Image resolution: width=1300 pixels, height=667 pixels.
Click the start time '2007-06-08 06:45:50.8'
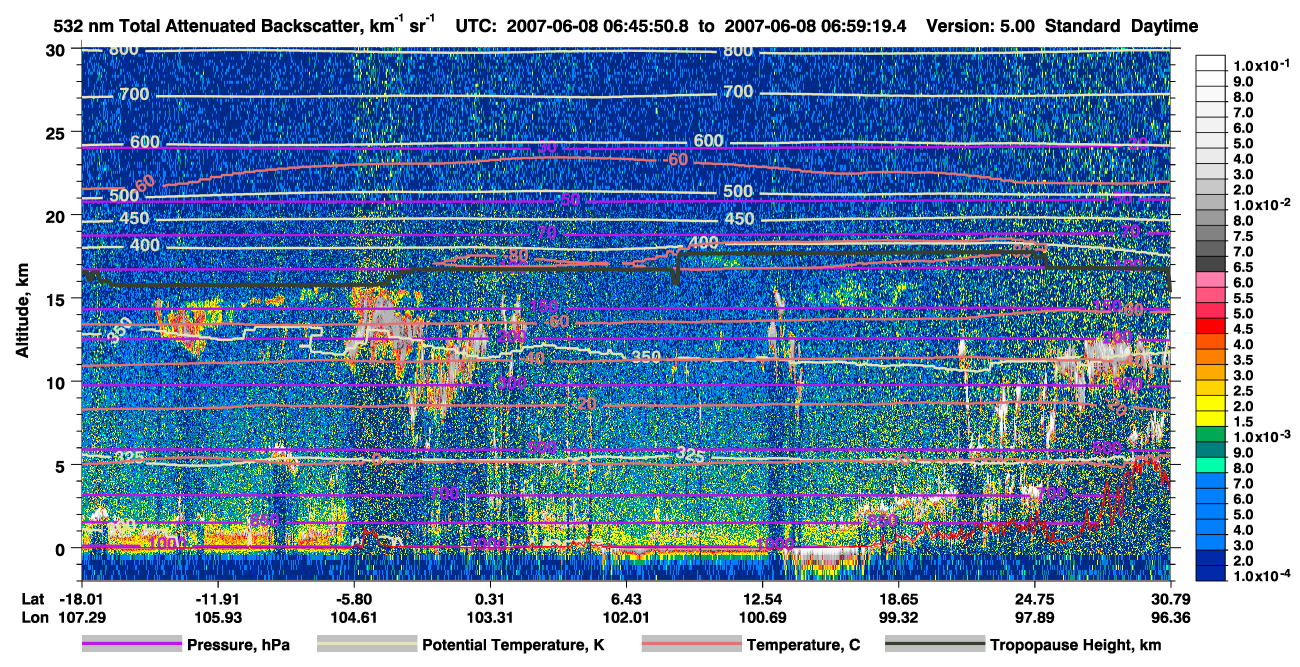[x=600, y=25]
